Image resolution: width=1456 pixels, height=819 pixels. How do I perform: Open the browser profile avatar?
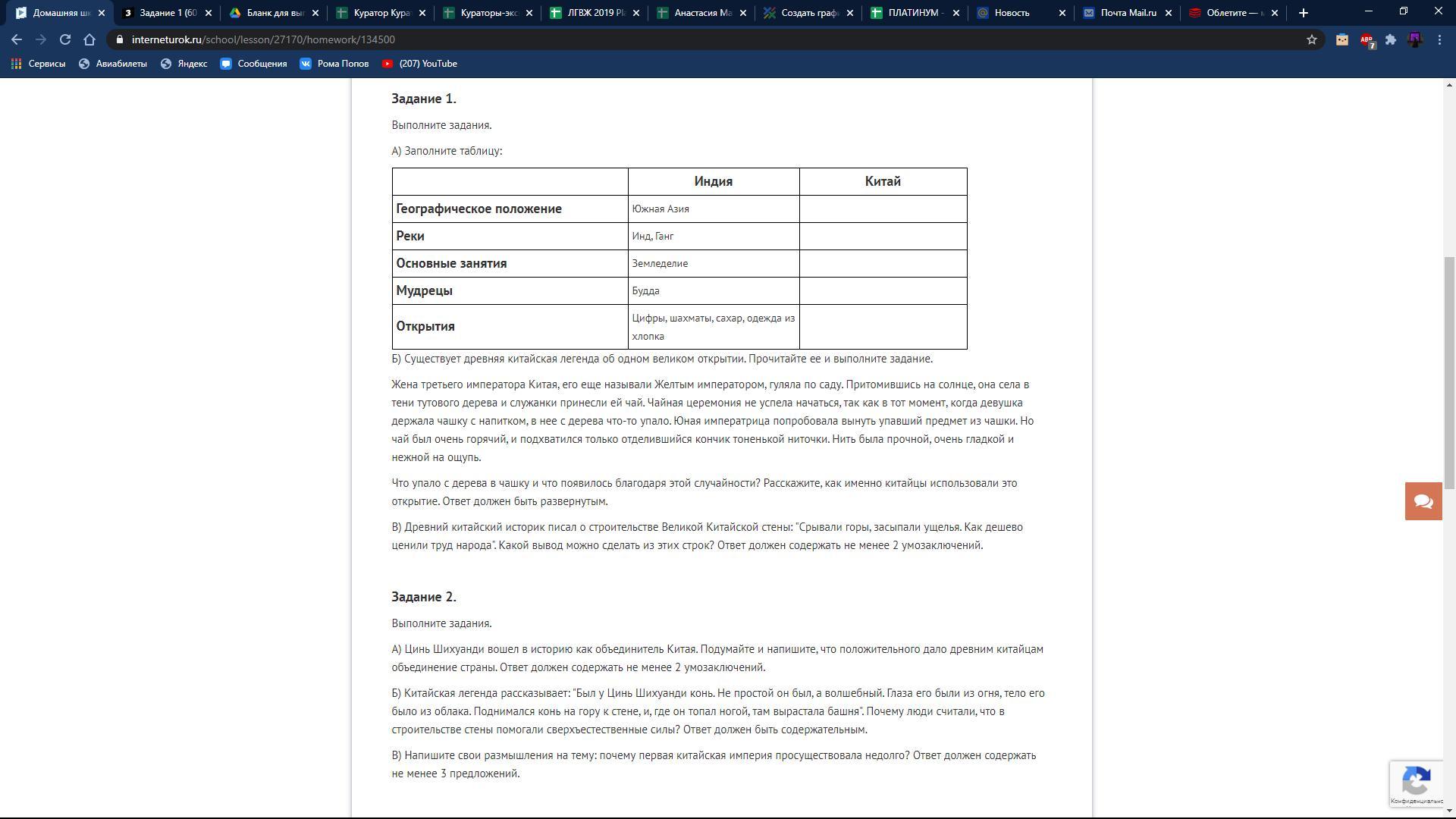click(x=1415, y=39)
